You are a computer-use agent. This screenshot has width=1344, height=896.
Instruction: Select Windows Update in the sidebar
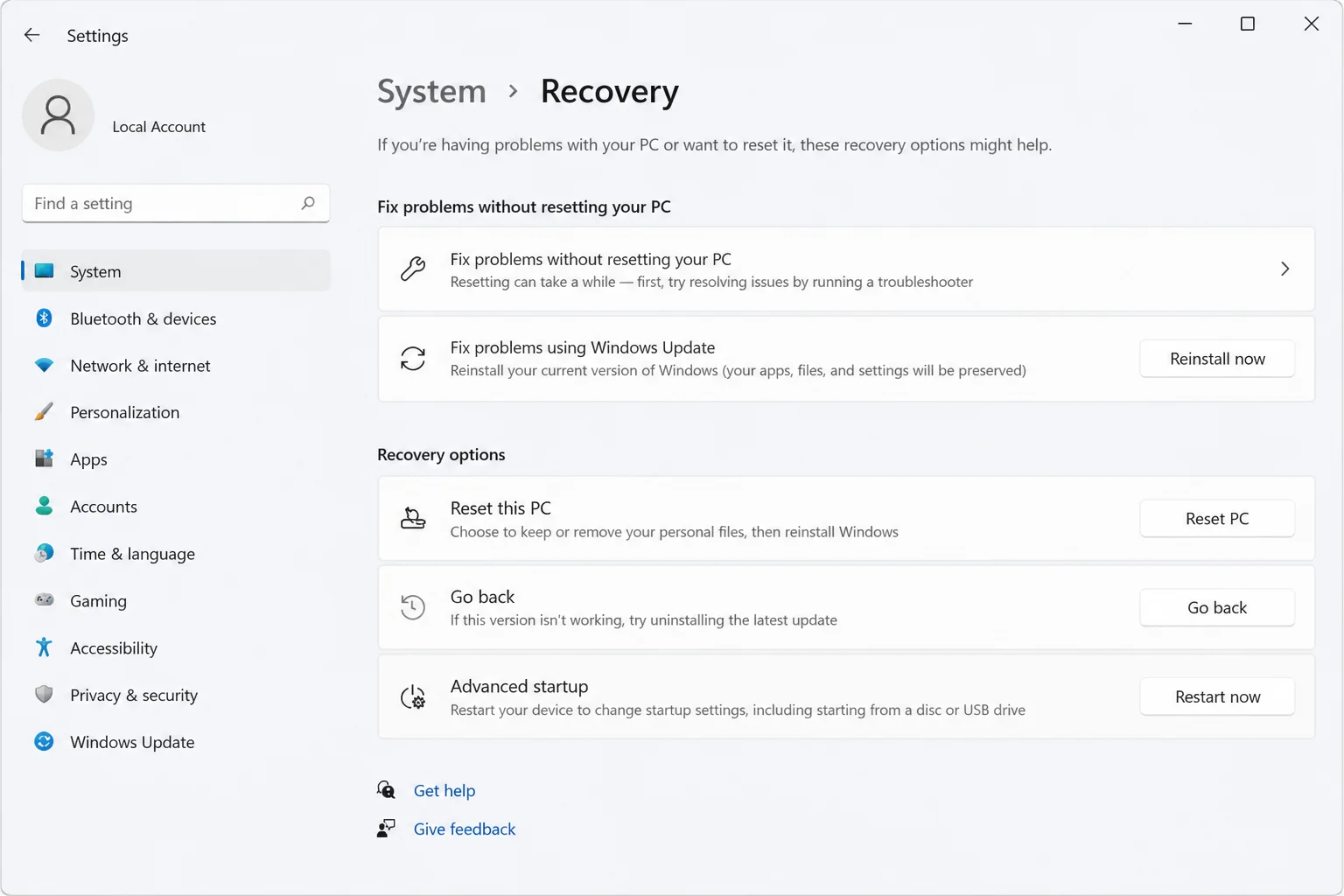176,742
